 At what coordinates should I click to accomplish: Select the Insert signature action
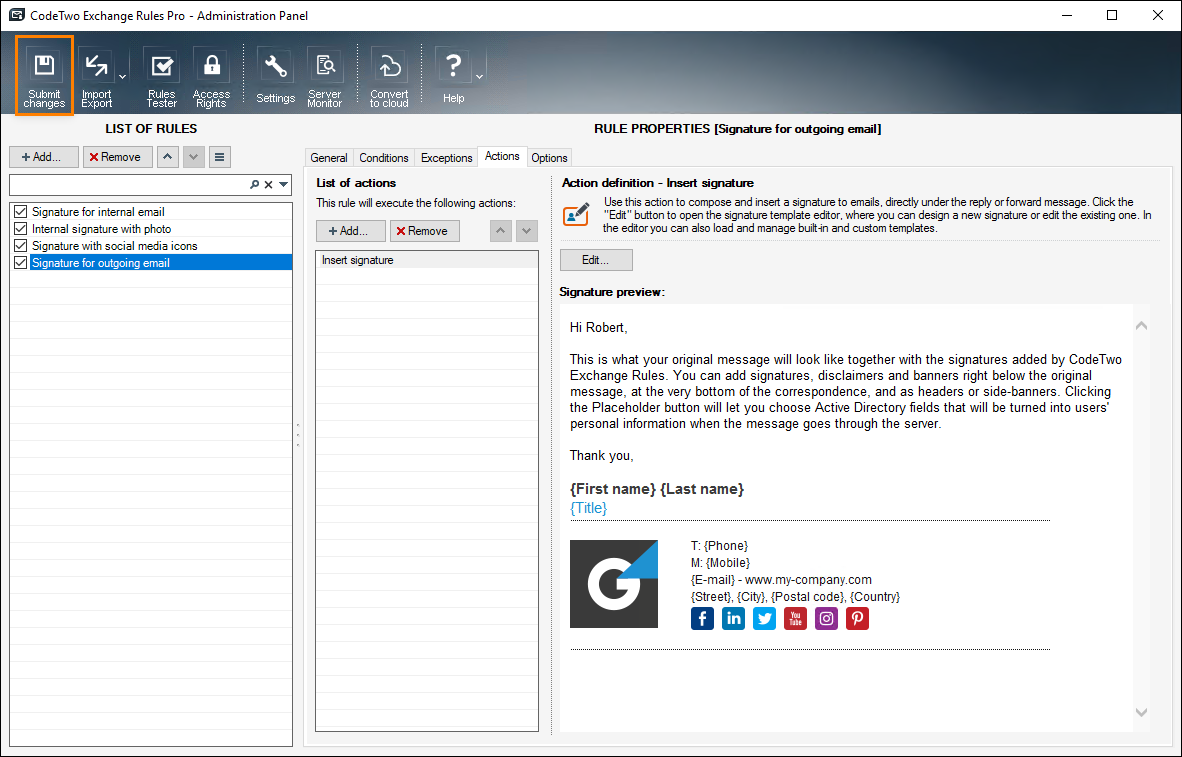tap(427, 260)
